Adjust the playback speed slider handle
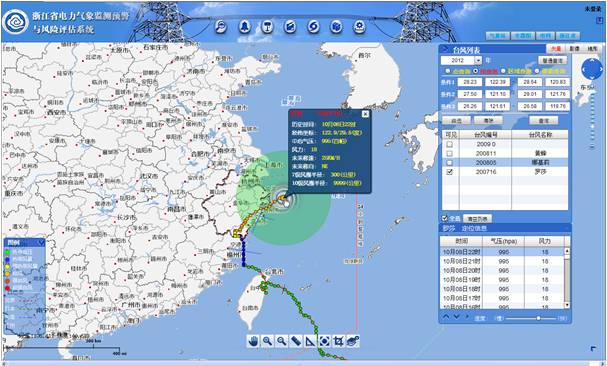This screenshot has height=366, width=607. [x=538, y=318]
